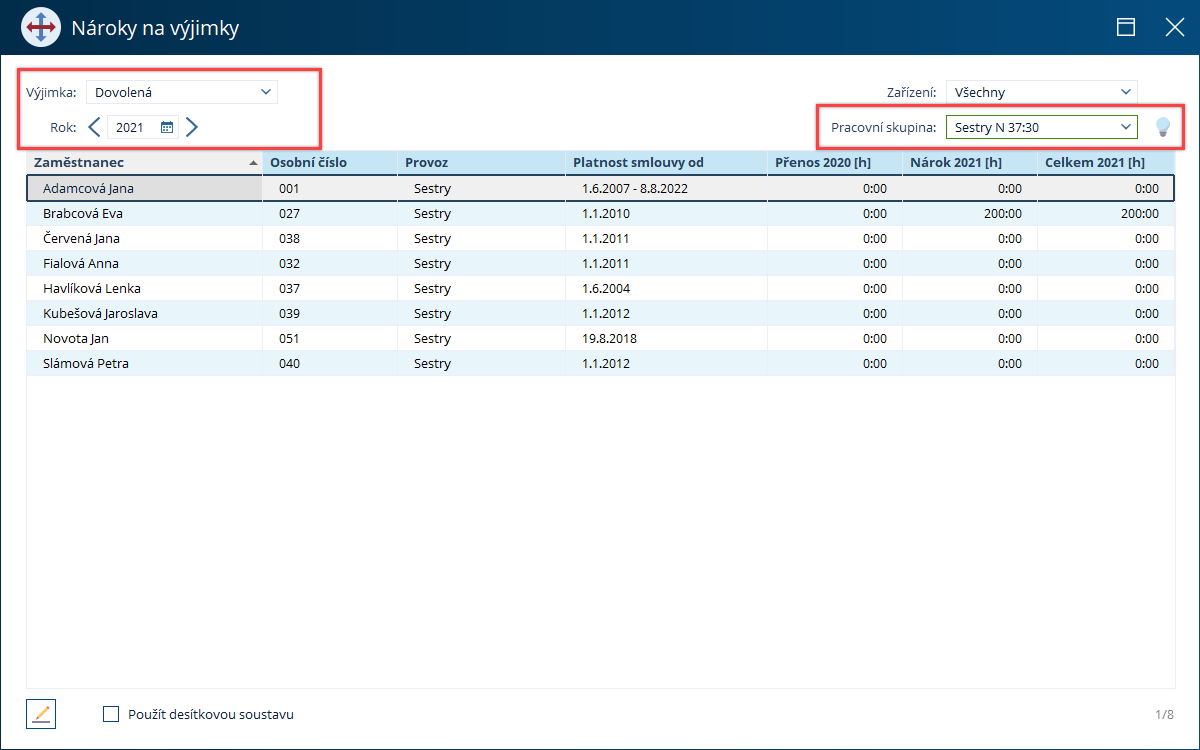
Task: Click the pencil edit icon at the bottom left
Action: (x=41, y=714)
